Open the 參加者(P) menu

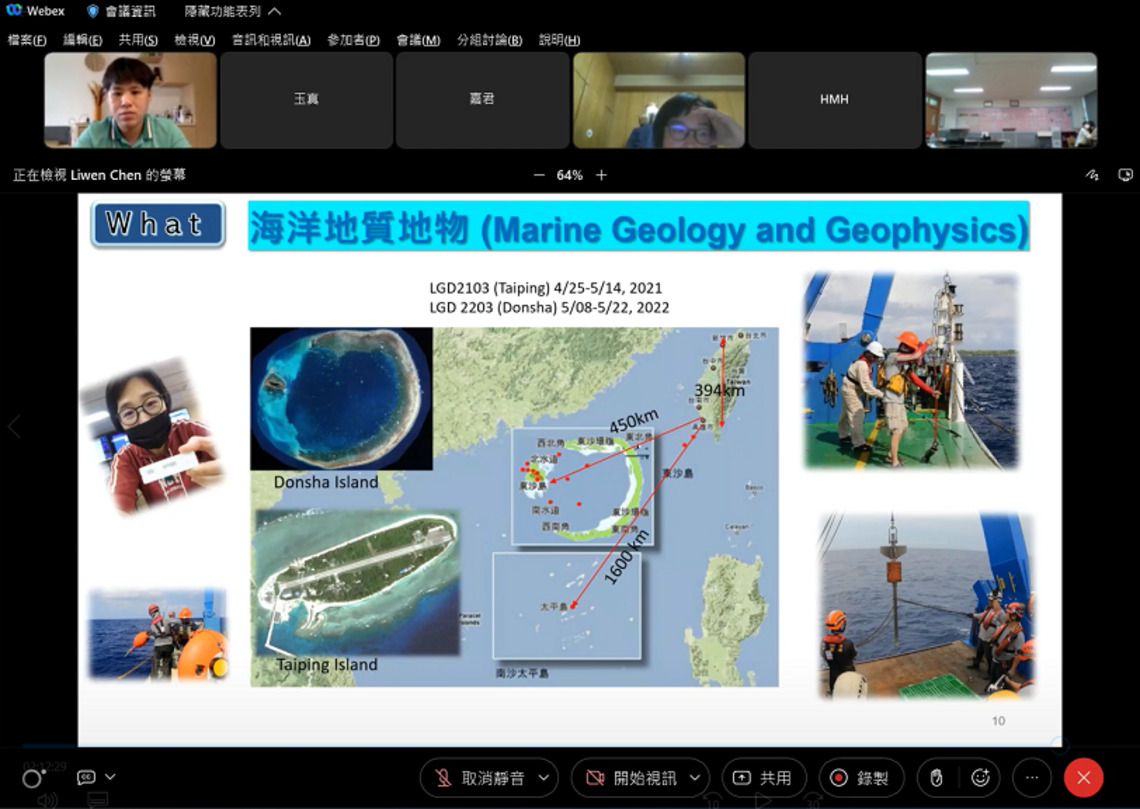(x=353, y=40)
